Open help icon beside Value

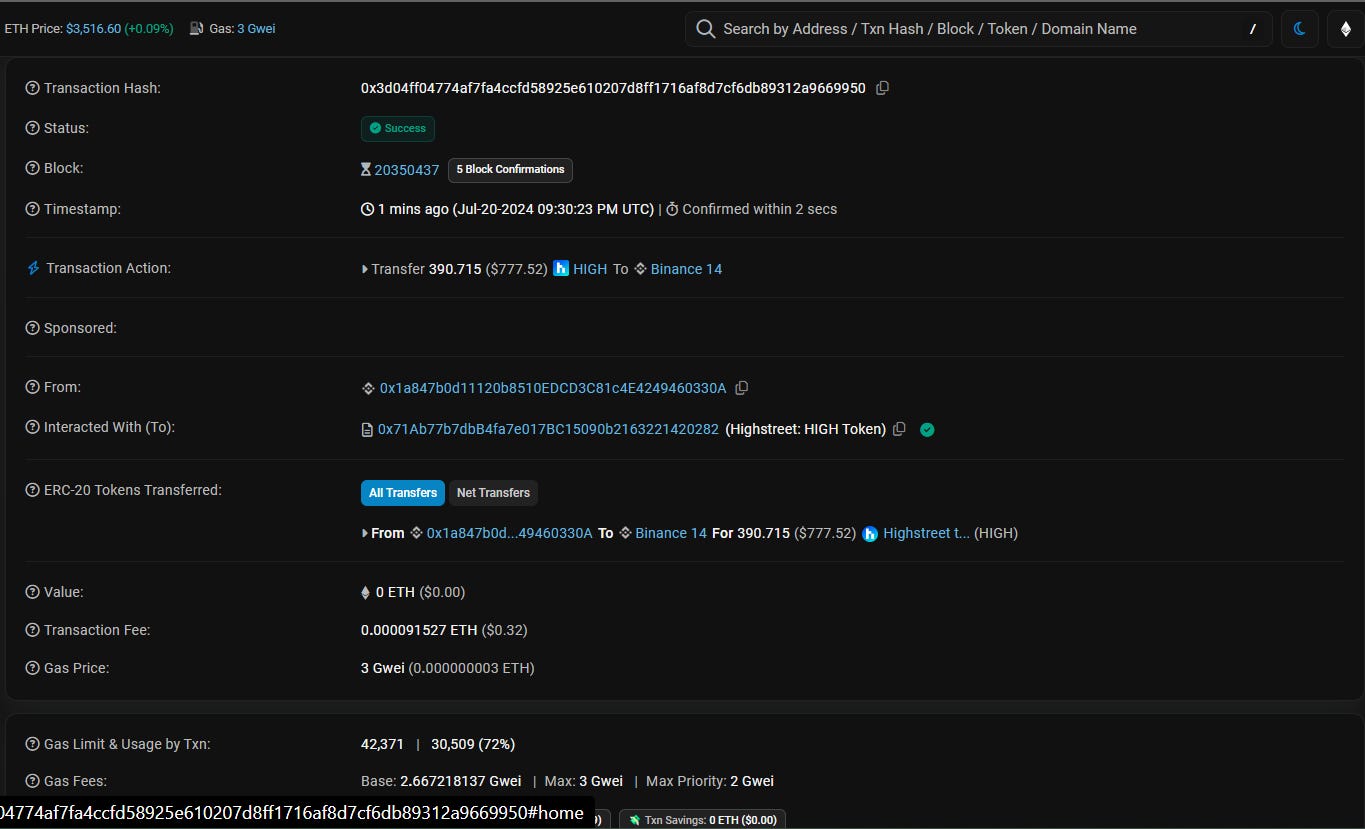pyautogui.click(x=32, y=592)
